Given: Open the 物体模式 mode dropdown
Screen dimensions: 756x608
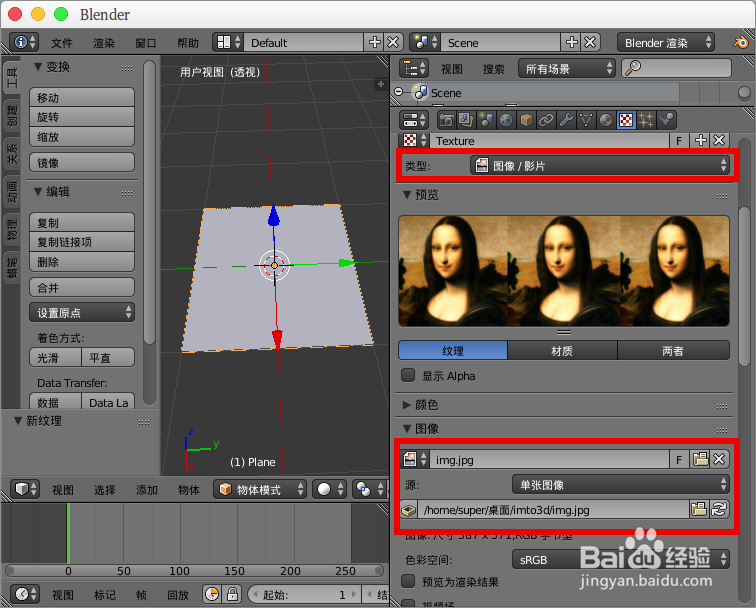Looking at the screenshot, I should pyautogui.click(x=260, y=489).
